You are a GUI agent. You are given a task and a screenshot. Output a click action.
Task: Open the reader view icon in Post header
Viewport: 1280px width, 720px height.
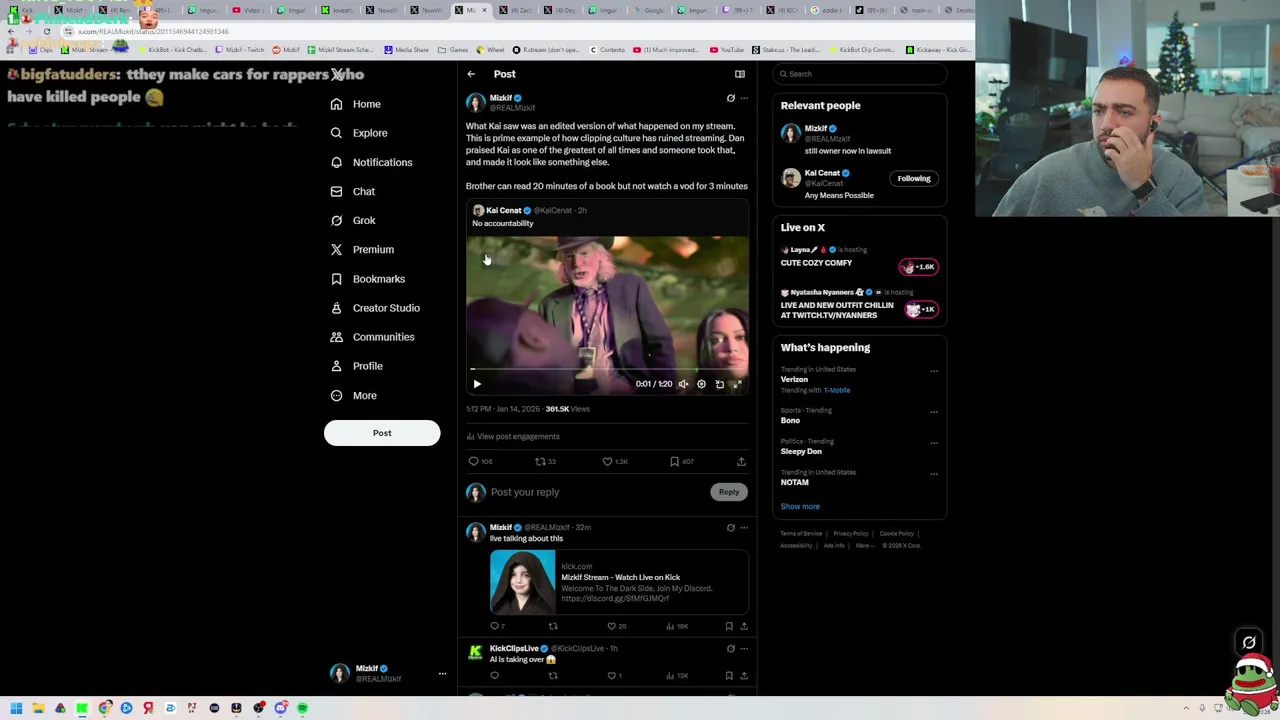click(740, 74)
